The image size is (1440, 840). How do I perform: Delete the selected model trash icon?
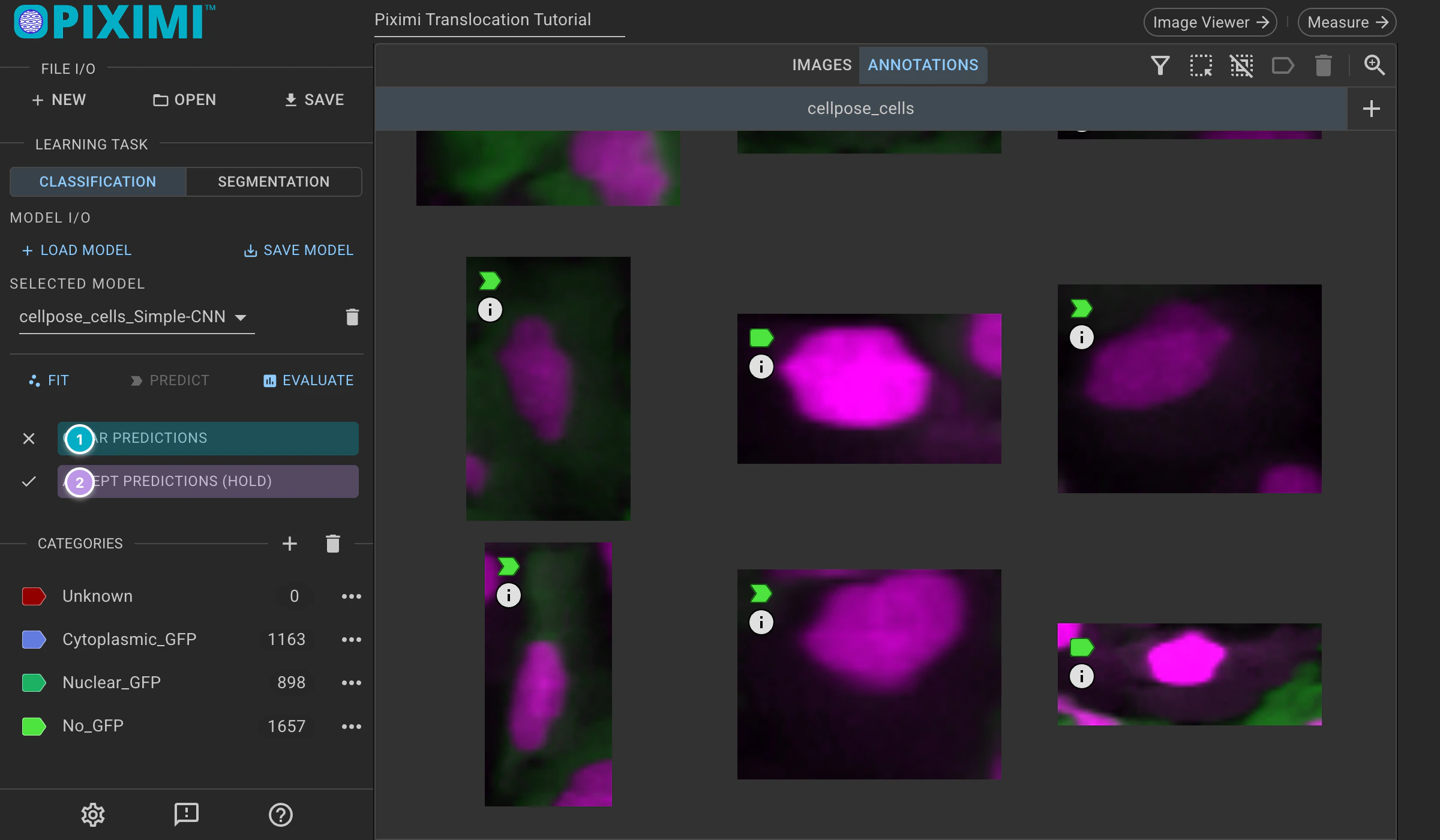pos(352,317)
